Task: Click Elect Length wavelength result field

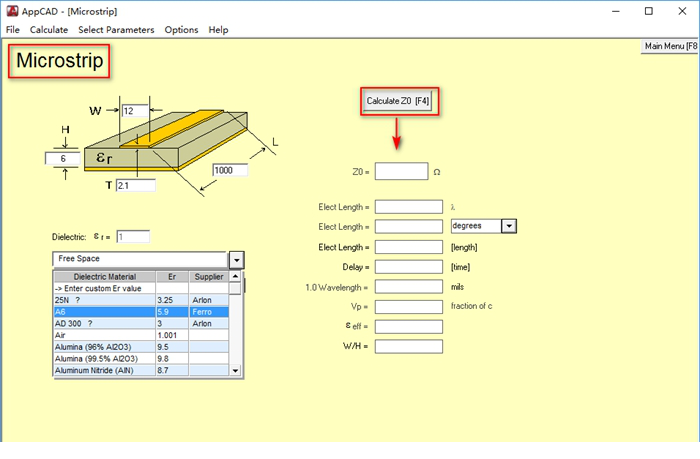Action: pos(409,207)
